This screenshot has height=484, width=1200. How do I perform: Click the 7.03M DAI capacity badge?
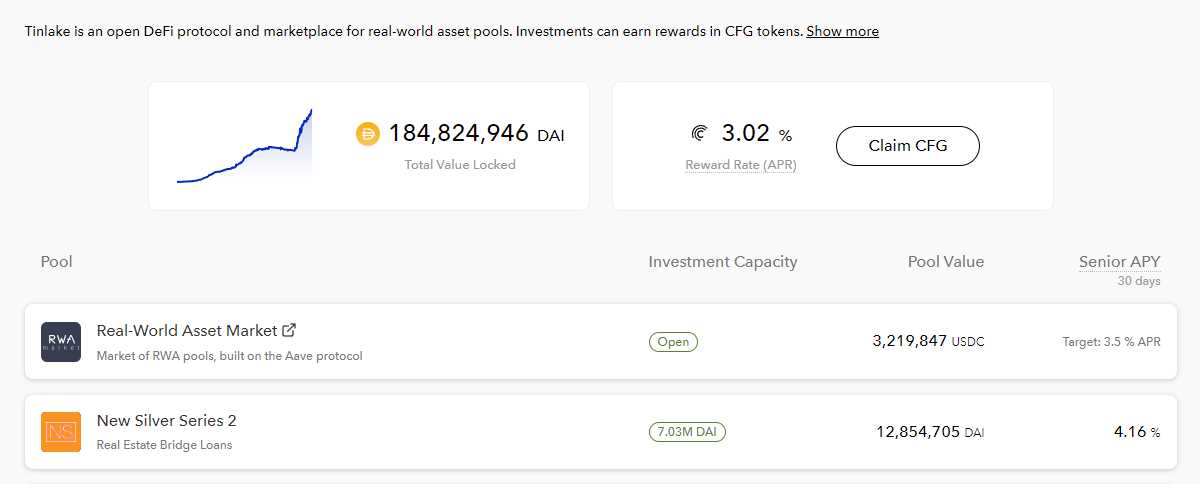pyautogui.click(x=687, y=432)
